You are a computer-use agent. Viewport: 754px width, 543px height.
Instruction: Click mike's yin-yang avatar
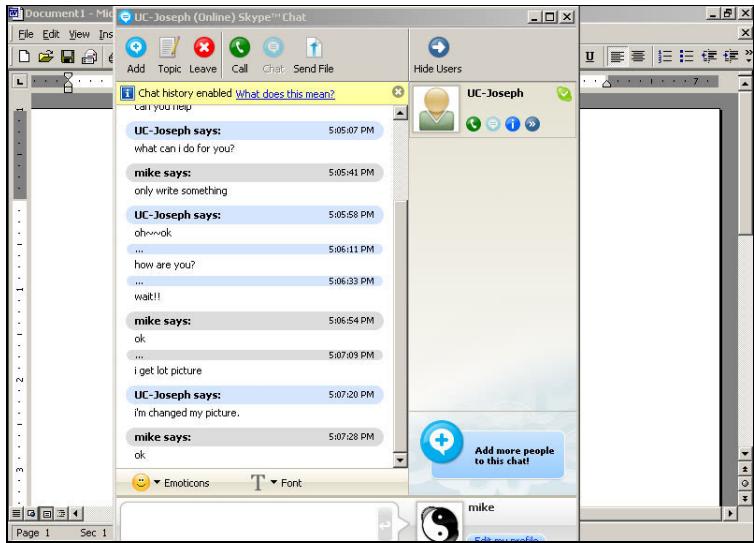(439, 522)
